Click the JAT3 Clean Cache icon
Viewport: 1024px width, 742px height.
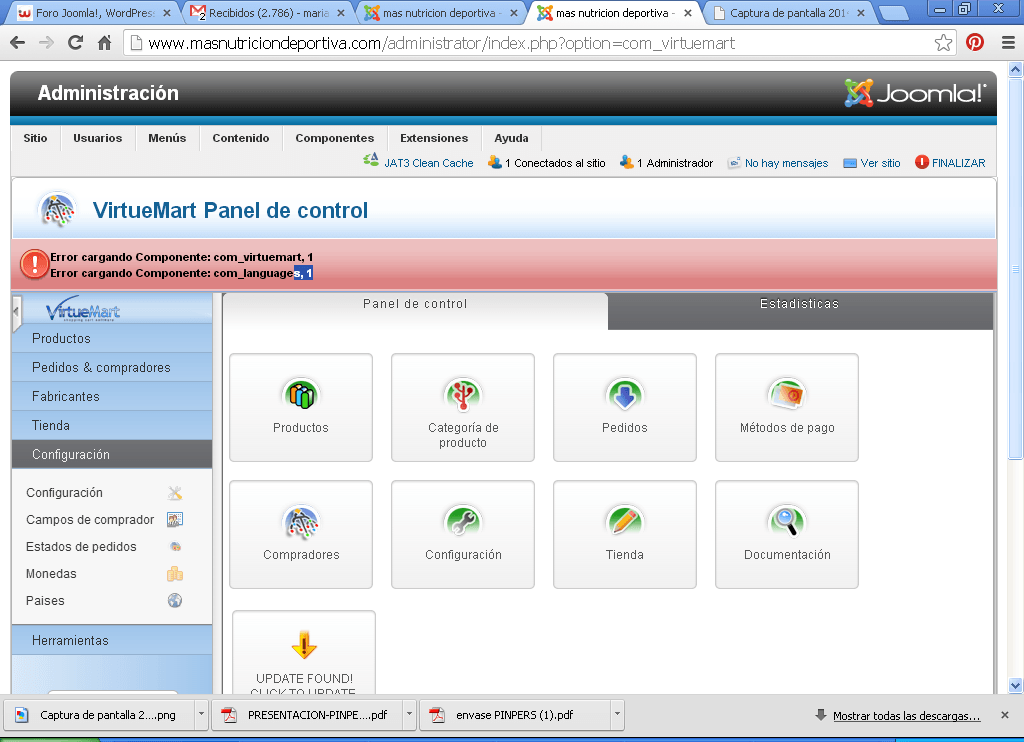pyautogui.click(x=371, y=161)
